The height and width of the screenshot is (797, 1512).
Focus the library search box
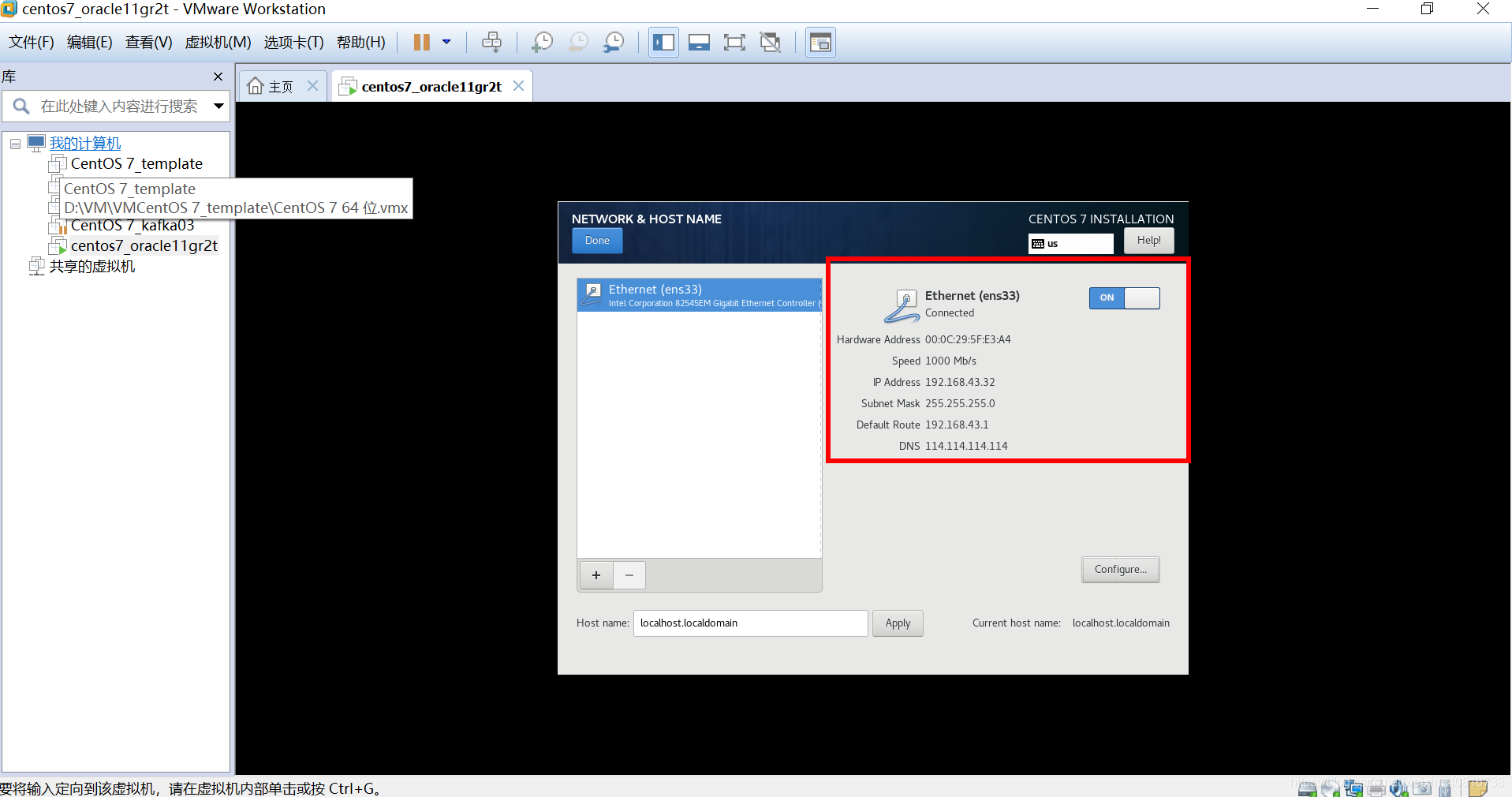coord(119,107)
